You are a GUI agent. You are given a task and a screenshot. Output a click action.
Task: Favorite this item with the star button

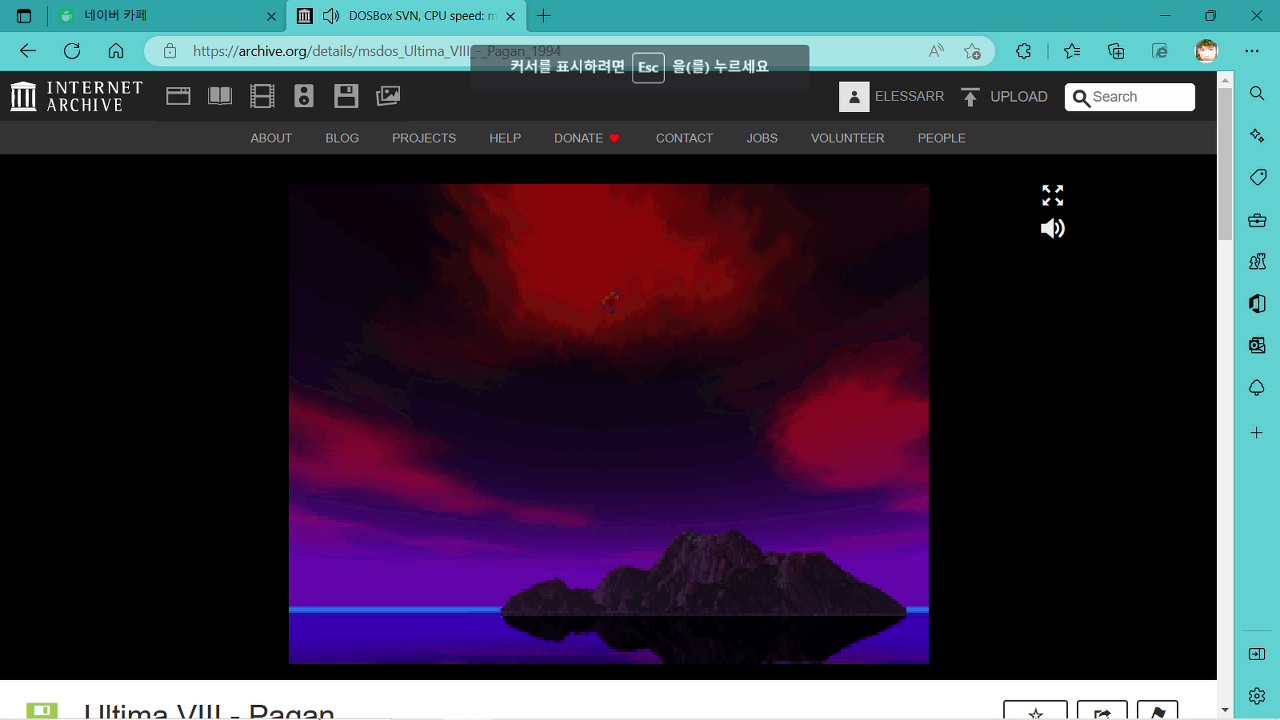(1035, 711)
